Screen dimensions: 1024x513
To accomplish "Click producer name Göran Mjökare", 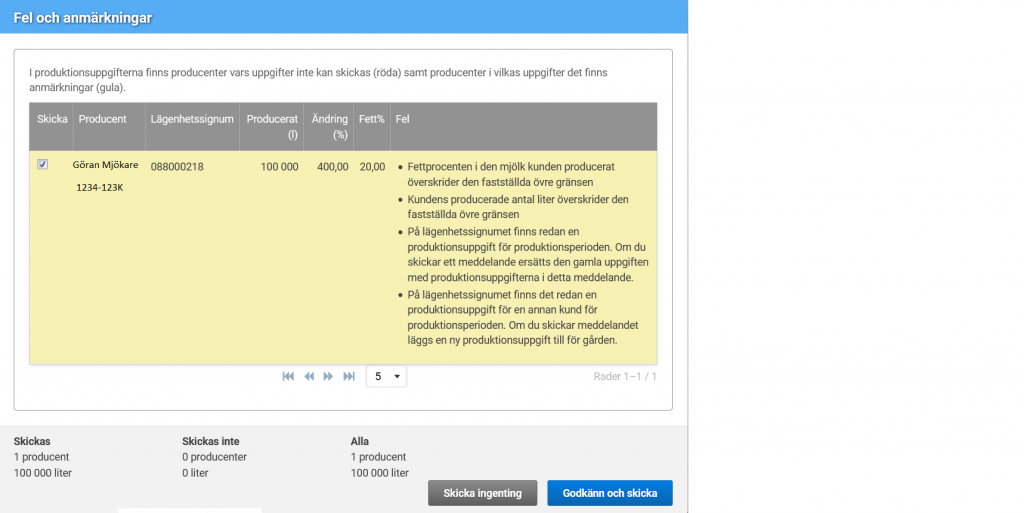I will (x=105, y=165).
